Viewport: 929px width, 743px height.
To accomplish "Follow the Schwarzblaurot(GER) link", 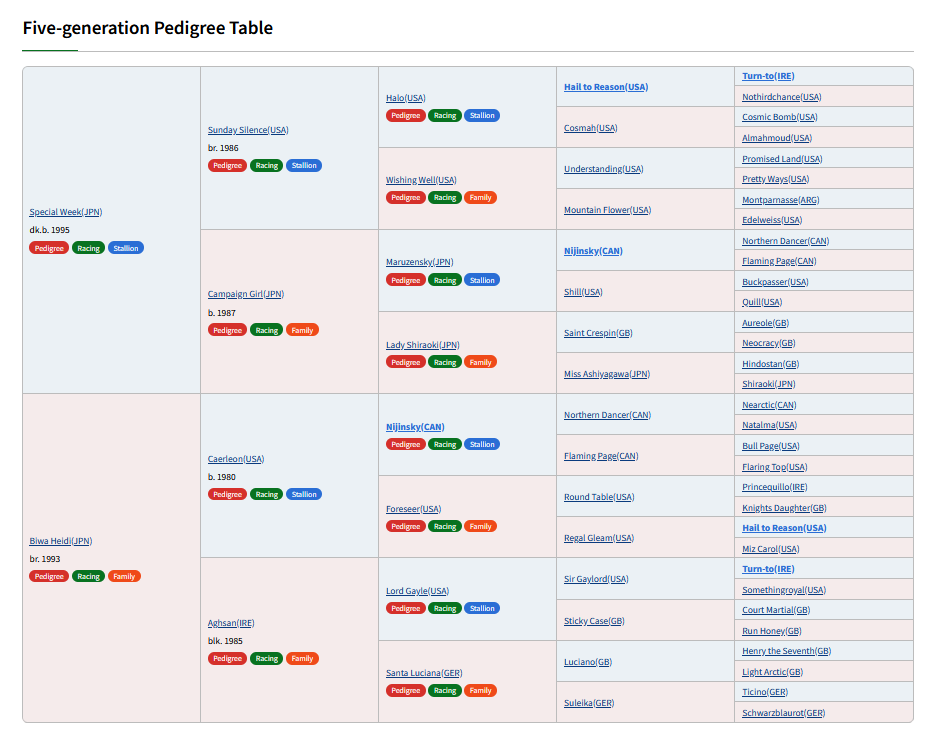I will click(783, 712).
